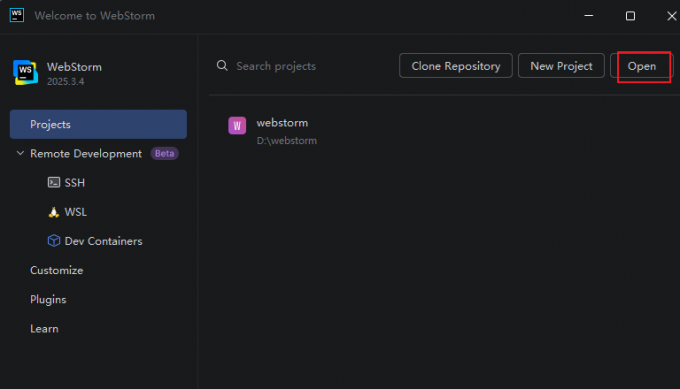Viewport: 680px width, 389px height.
Task: Close the Welcome to WebStorm window
Action: (671, 16)
